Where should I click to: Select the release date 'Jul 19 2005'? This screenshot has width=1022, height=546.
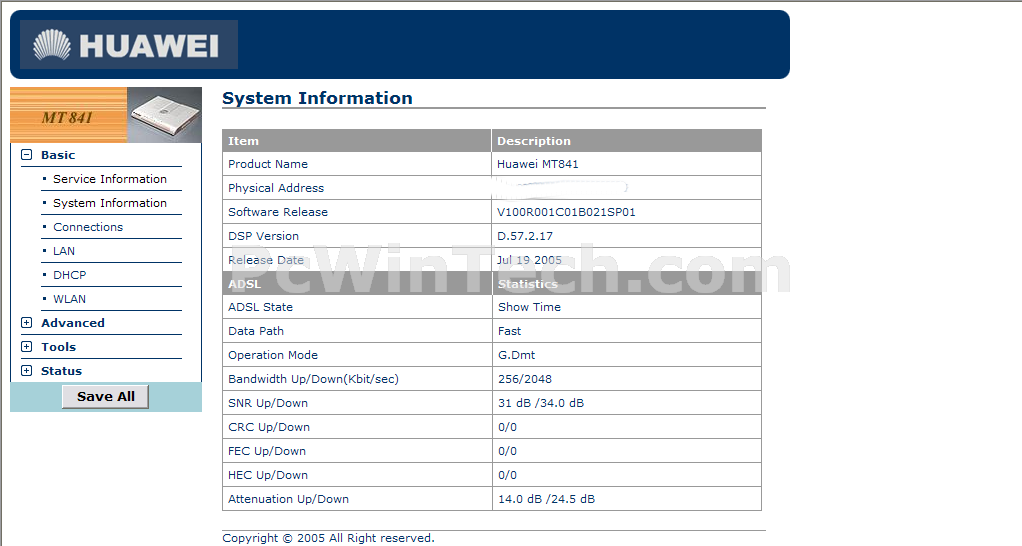[529, 260]
